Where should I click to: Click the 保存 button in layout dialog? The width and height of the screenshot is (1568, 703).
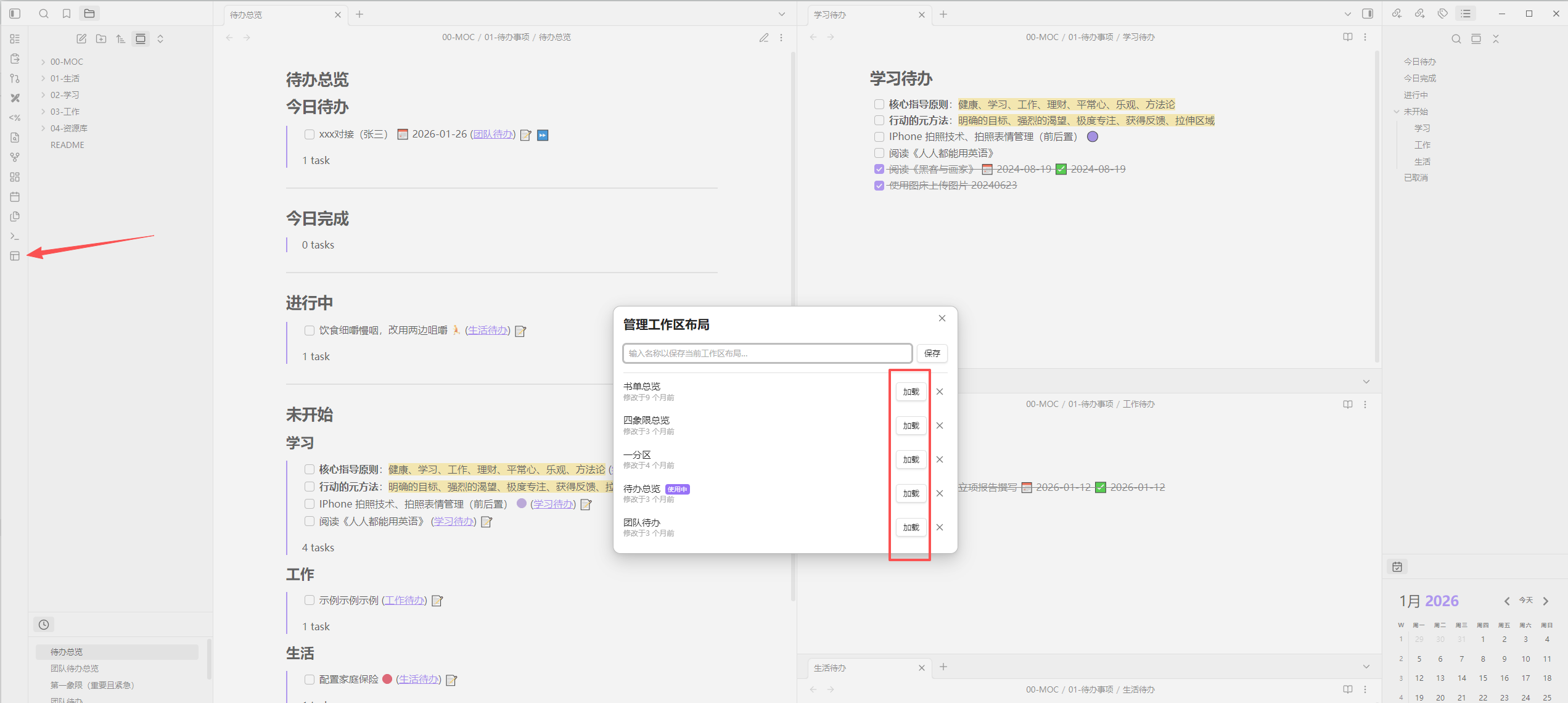point(932,353)
